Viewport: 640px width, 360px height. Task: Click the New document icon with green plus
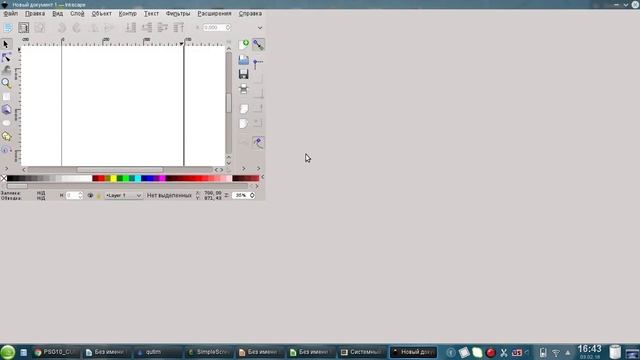pyautogui.click(x=244, y=44)
